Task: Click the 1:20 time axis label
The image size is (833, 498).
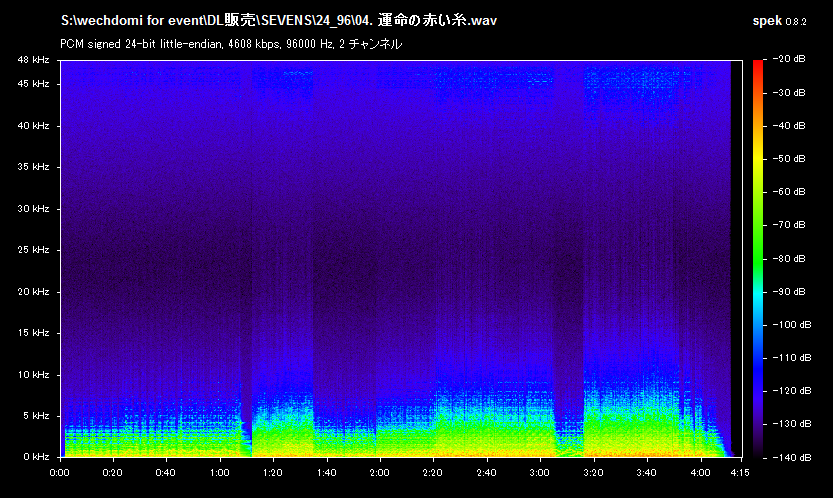Action: click(x=273, y=473)
